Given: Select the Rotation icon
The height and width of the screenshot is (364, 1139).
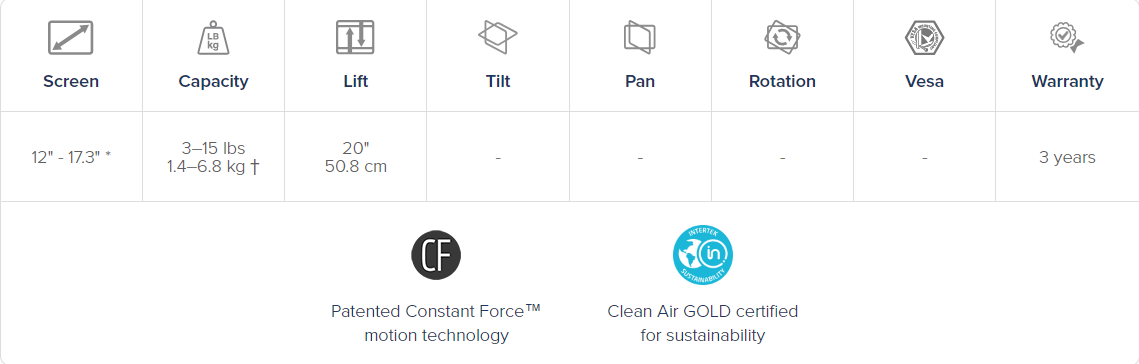Looking at the screenshot, I should (x=782, y=36).
